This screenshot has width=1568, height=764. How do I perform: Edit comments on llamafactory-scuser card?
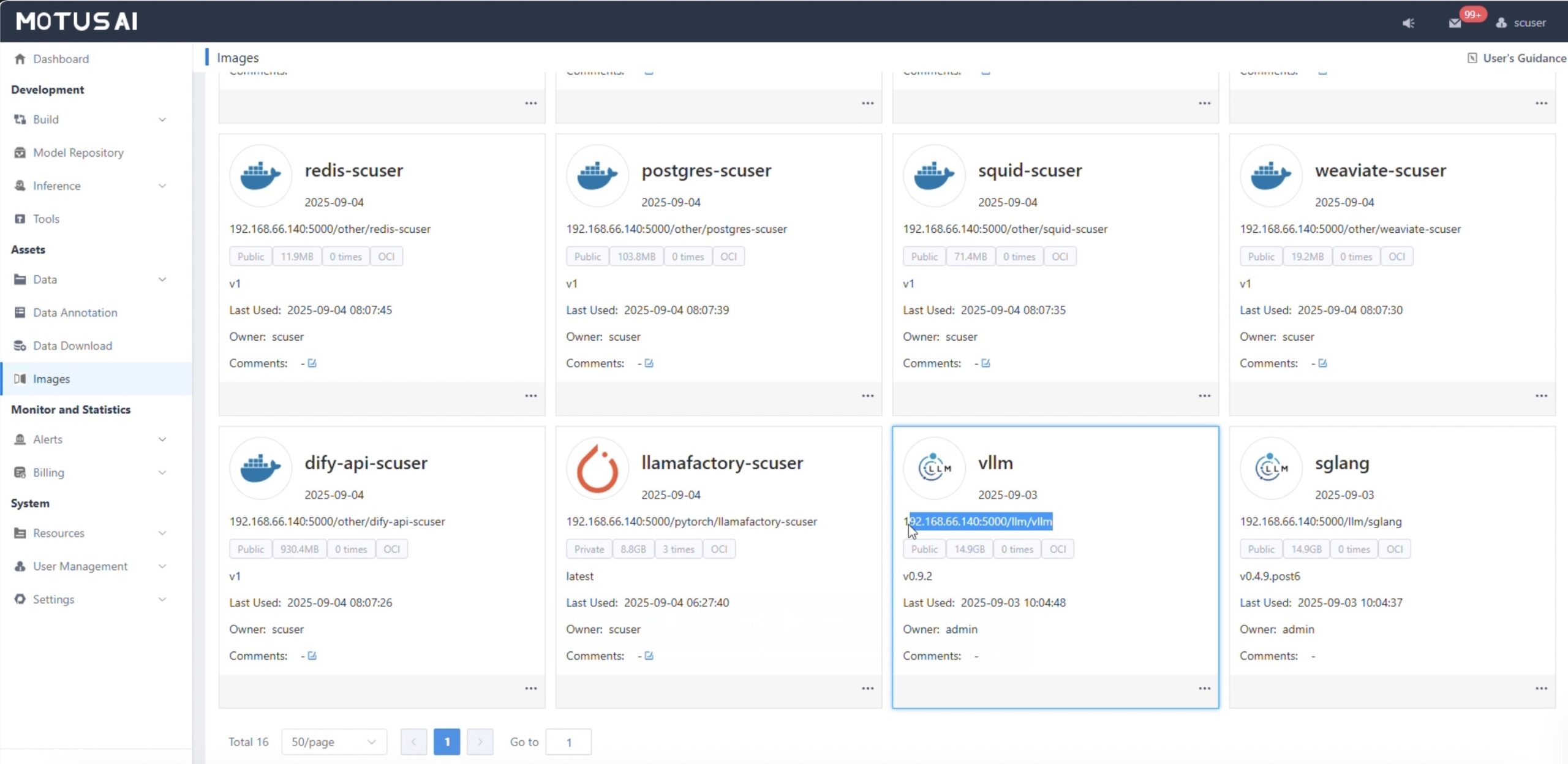(649, 656)
